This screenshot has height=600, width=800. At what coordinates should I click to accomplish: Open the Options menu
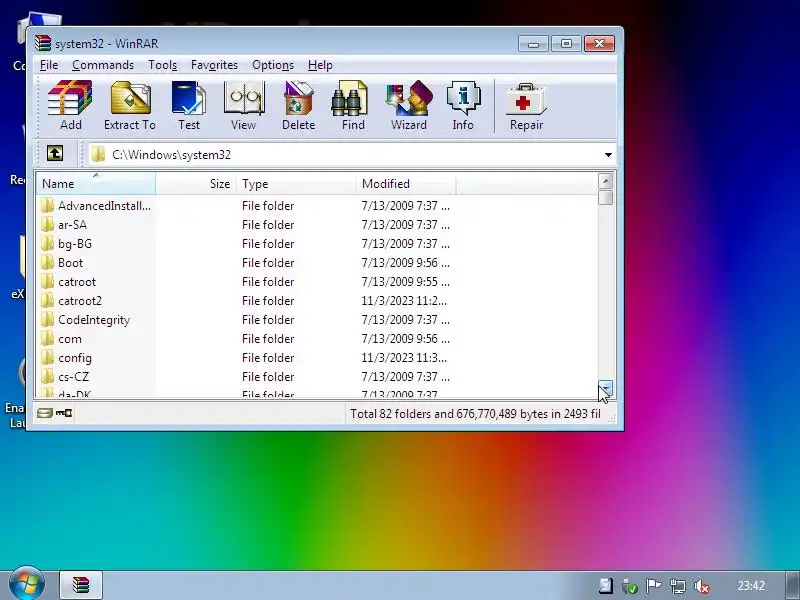coord(273,65)
